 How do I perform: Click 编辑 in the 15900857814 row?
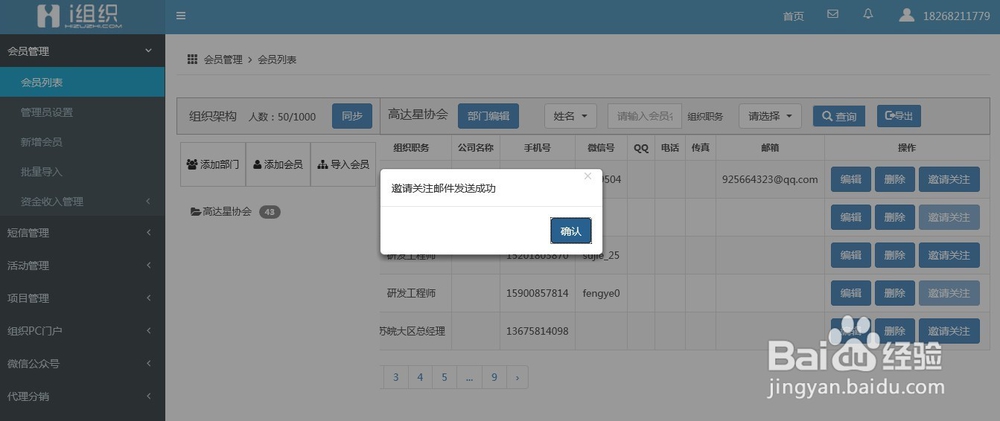tap(851, 293)
